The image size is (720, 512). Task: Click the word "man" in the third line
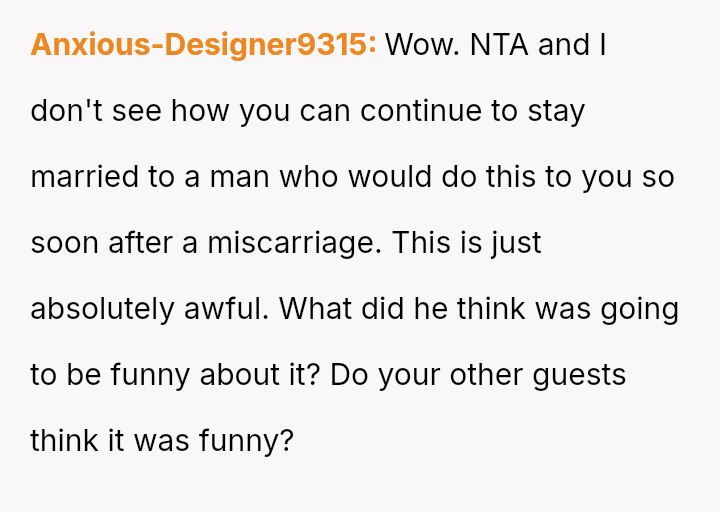pyautogui.click(x=241, y=177)
